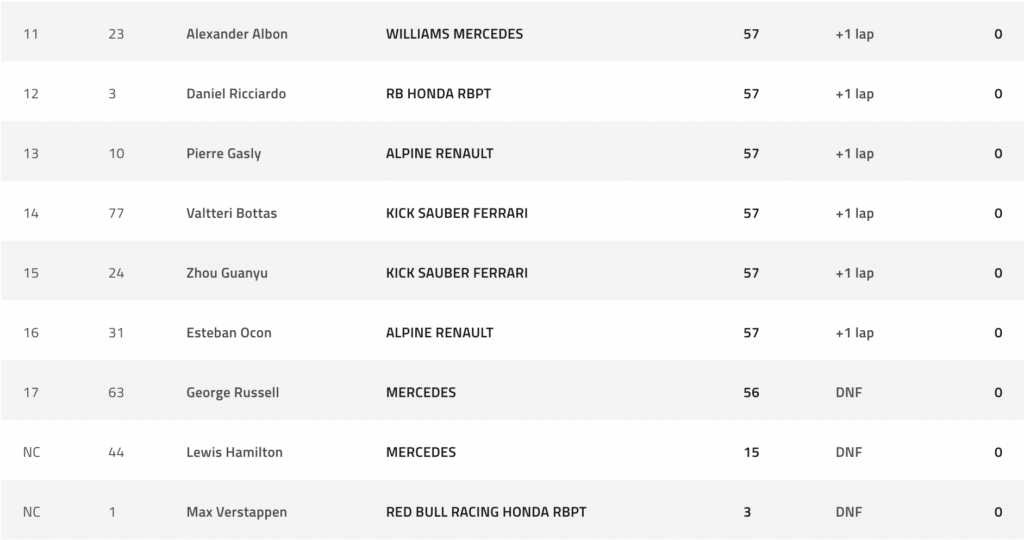
Task: Select DNF status in Max Verstappen's row
Action: (x=848, y=512)
